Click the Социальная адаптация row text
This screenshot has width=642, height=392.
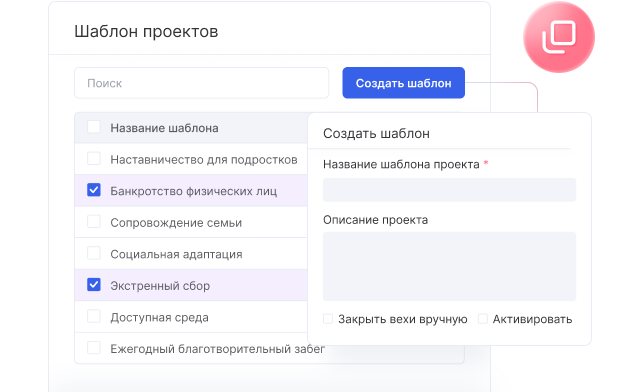point(176,254)
